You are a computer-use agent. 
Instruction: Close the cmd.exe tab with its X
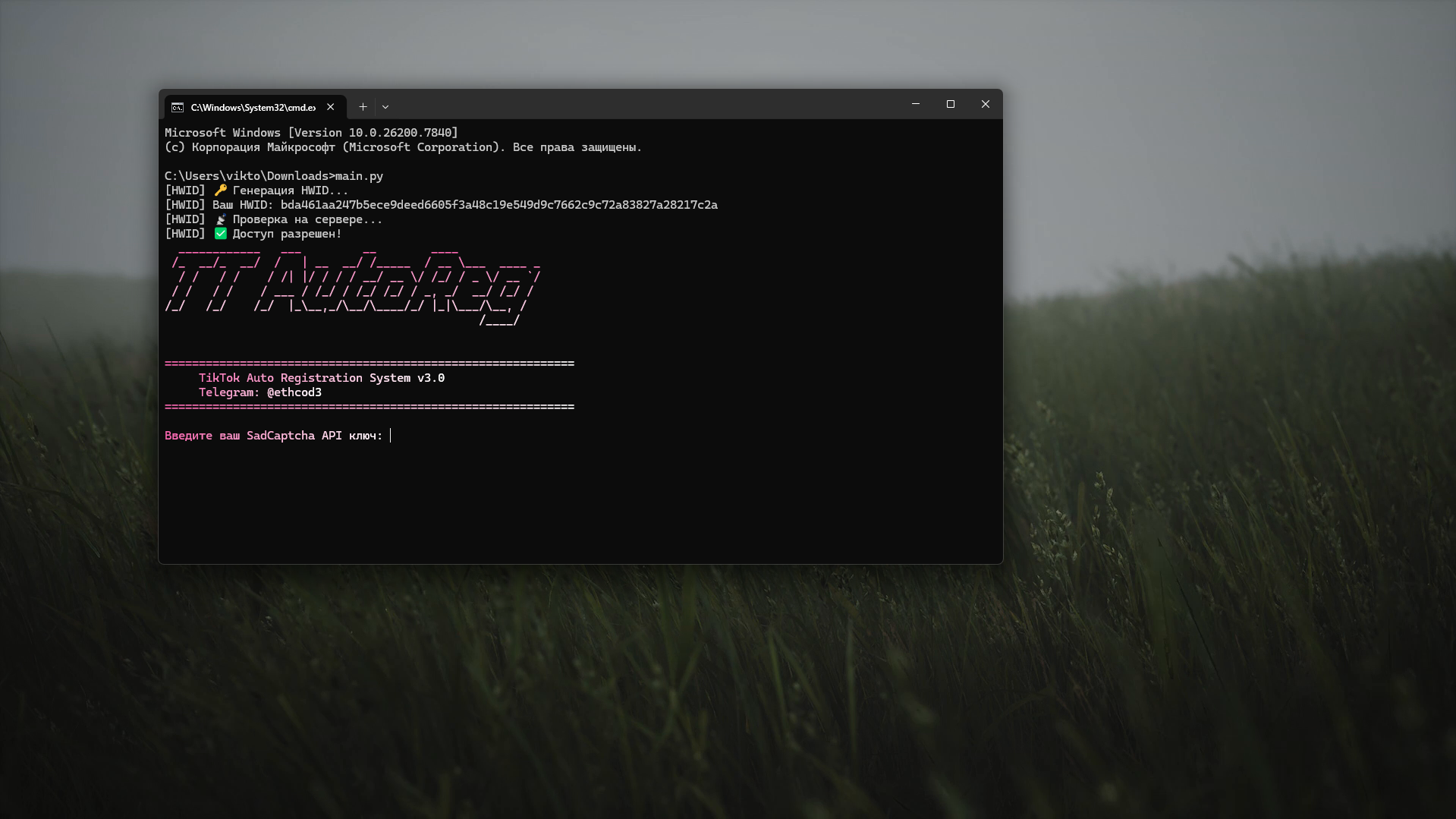click(x=331, y=106)
